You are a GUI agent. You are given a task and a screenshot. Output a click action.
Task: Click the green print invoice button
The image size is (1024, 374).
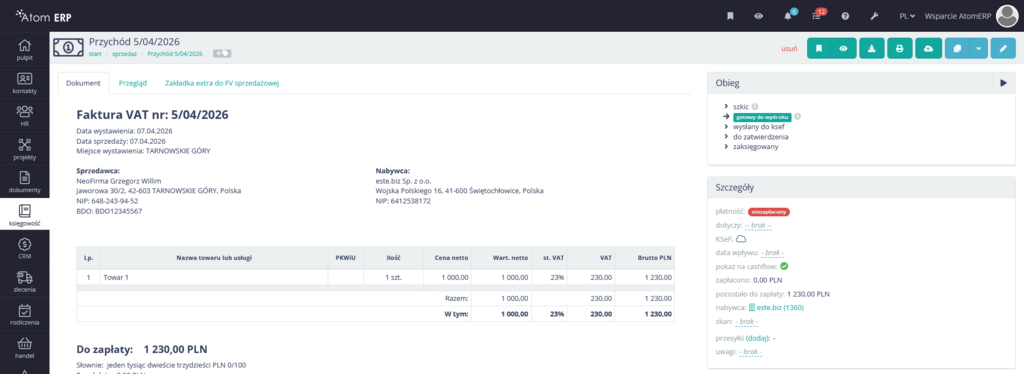pos(900,48)
